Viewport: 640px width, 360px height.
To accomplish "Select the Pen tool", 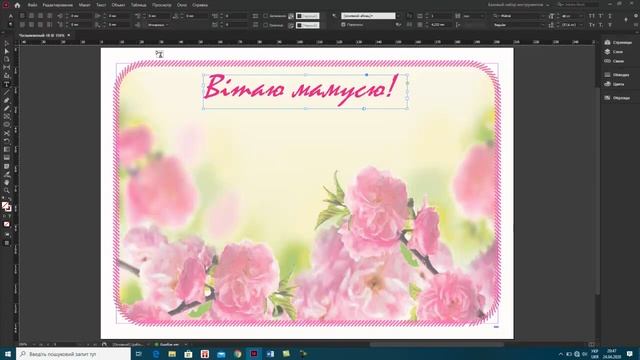I will click(x=6, y=100).
